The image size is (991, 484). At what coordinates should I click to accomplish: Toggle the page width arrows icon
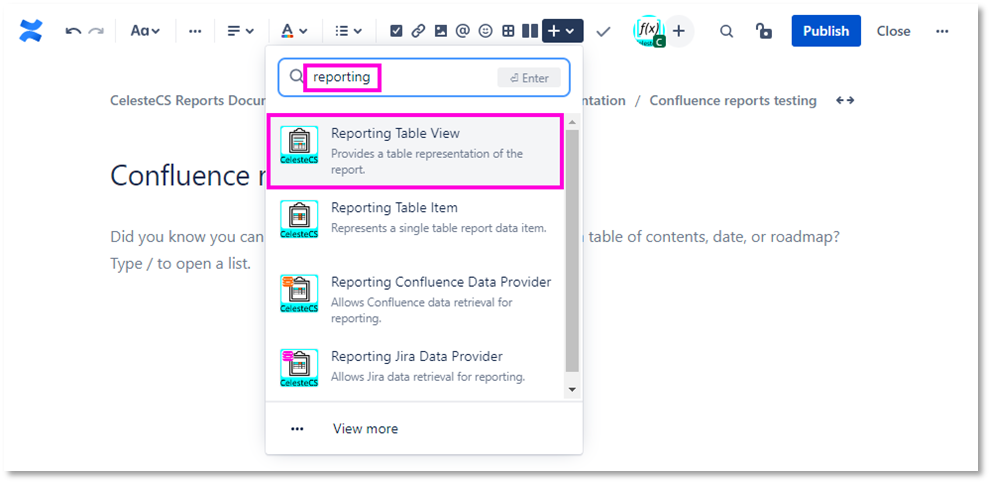[x=845, y=100]
